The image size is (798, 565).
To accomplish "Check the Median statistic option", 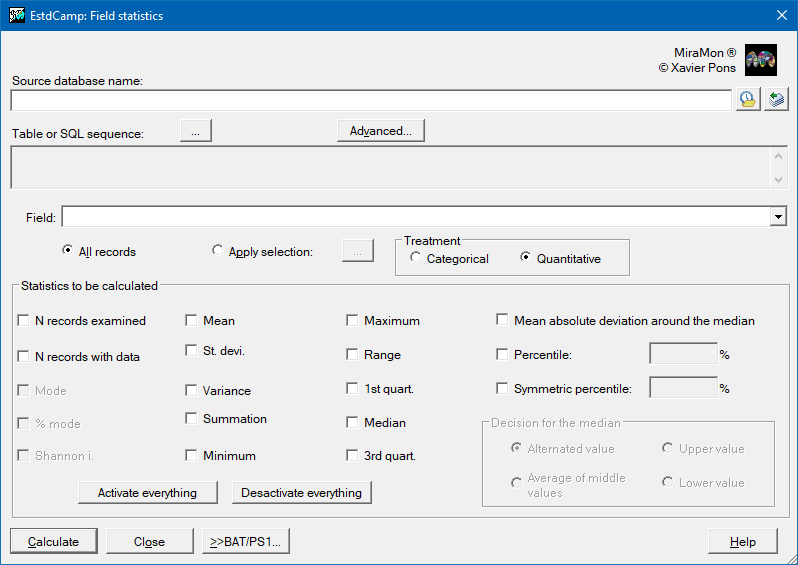I will pyautogui.click(x=352, y=423).
